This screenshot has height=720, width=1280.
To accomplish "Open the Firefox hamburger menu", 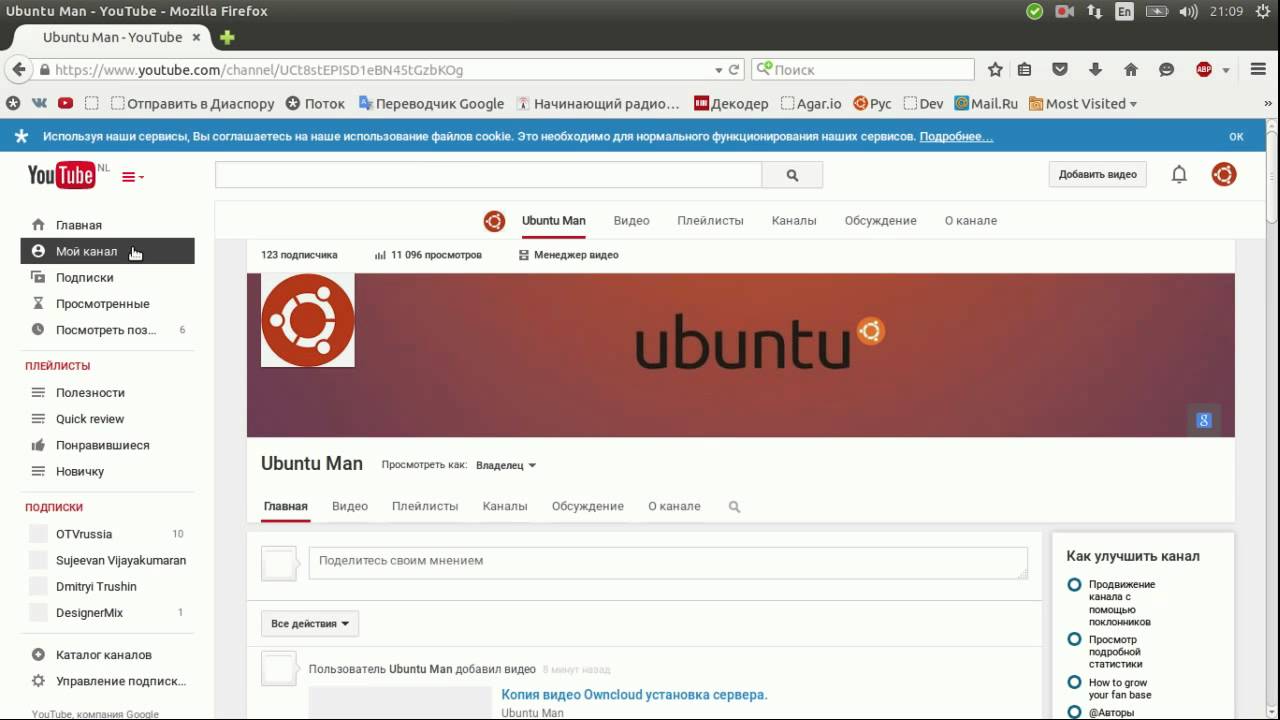I will point(1258,70).
